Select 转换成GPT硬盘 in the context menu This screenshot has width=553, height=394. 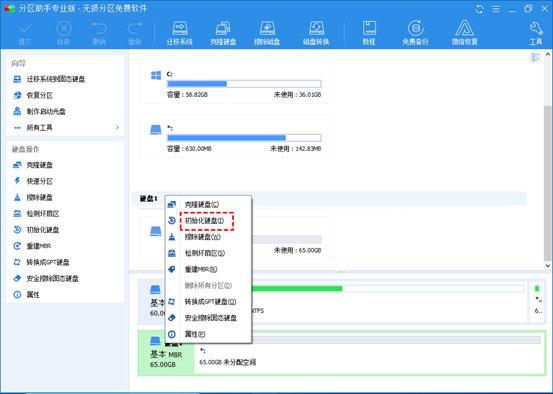click(x=211, y=302)
